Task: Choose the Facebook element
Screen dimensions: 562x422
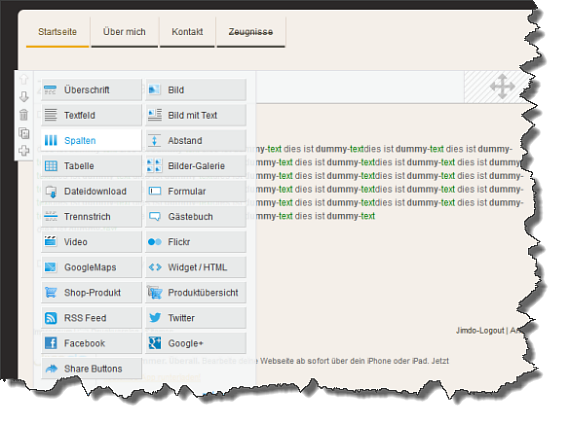Action: (91, 343)
